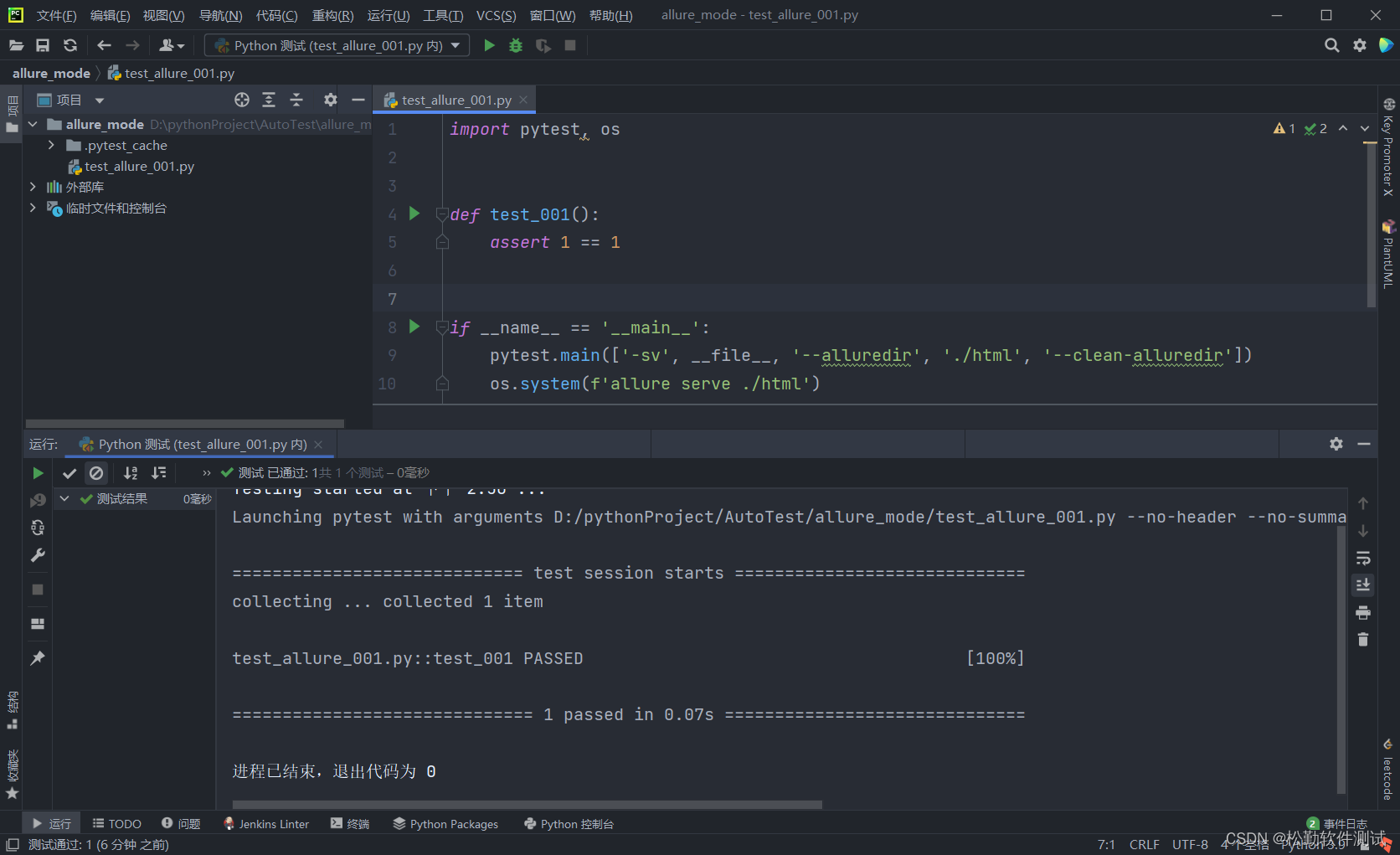Open the Python Packages tool window
Viewport: 1400px width, 855px height.
(445, 824)
